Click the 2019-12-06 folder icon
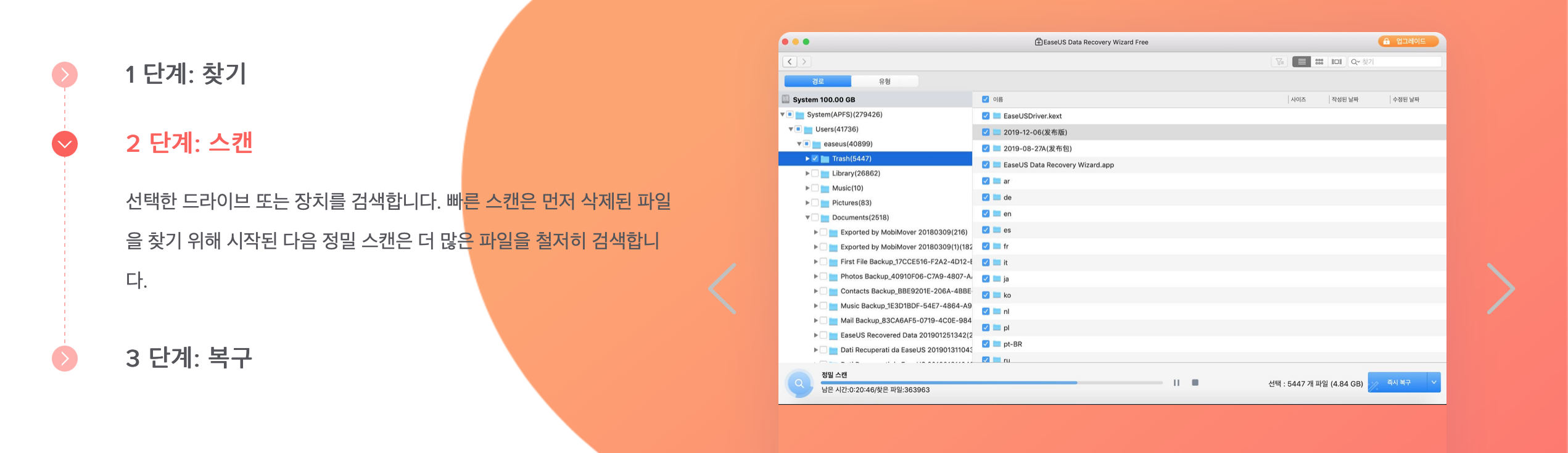 (997, 132)
